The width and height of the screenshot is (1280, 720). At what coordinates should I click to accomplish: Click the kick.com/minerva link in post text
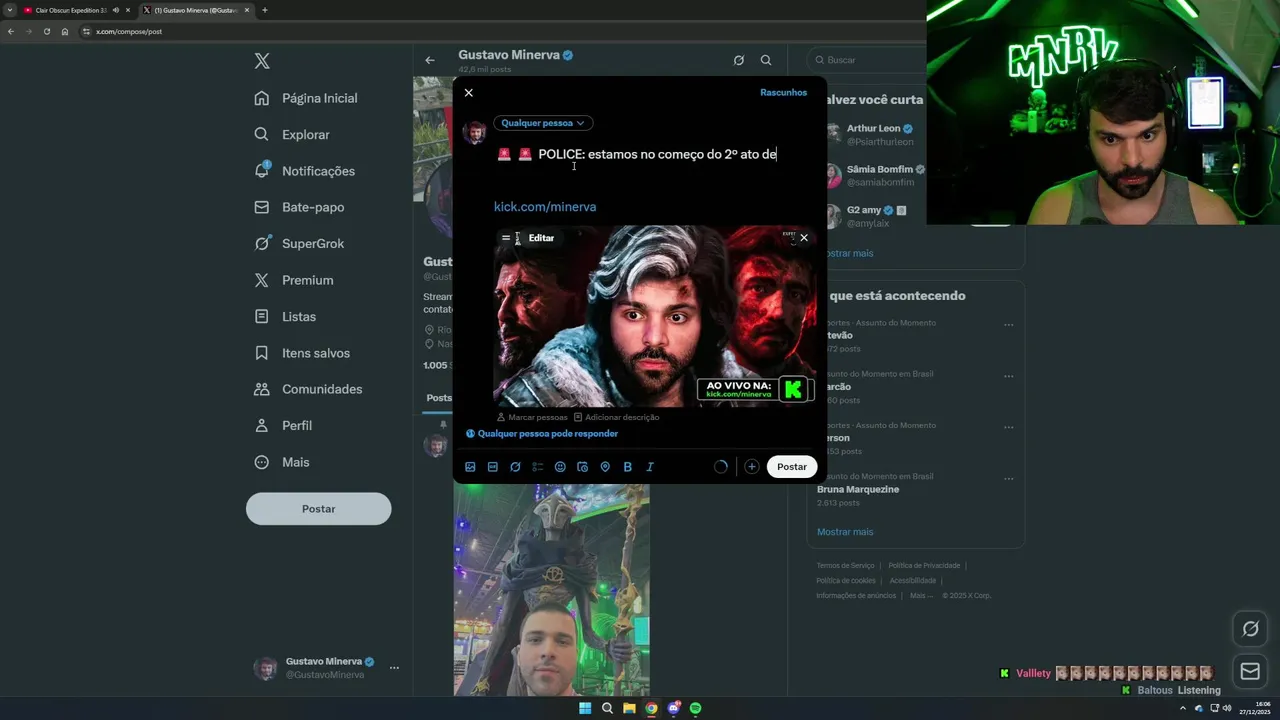pos(545,207)
